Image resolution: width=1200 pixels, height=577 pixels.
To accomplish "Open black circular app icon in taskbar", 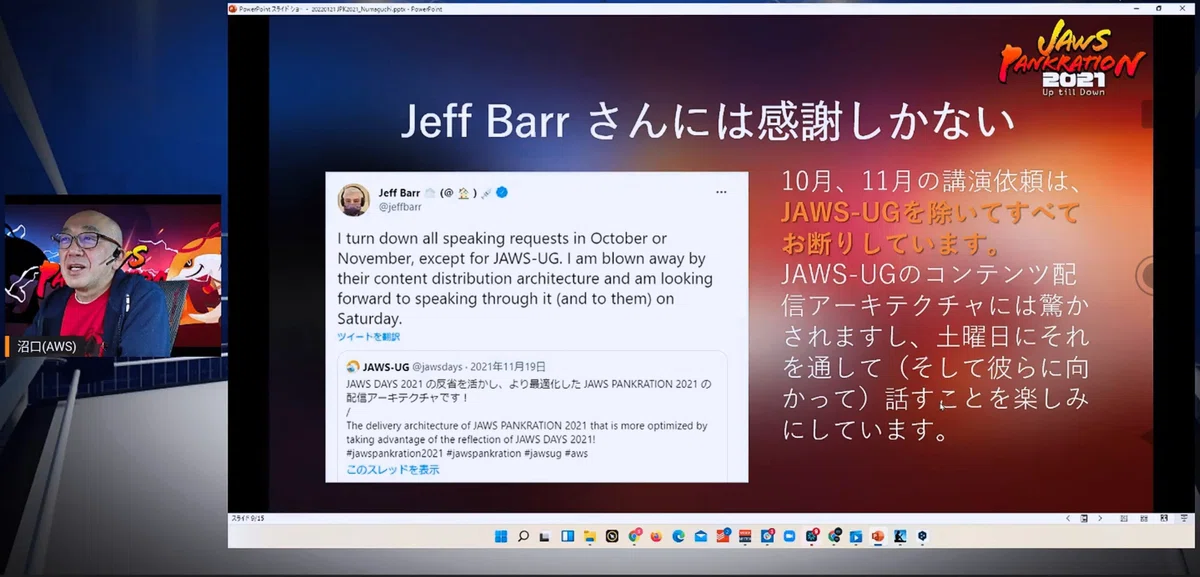I will [612, 537].
